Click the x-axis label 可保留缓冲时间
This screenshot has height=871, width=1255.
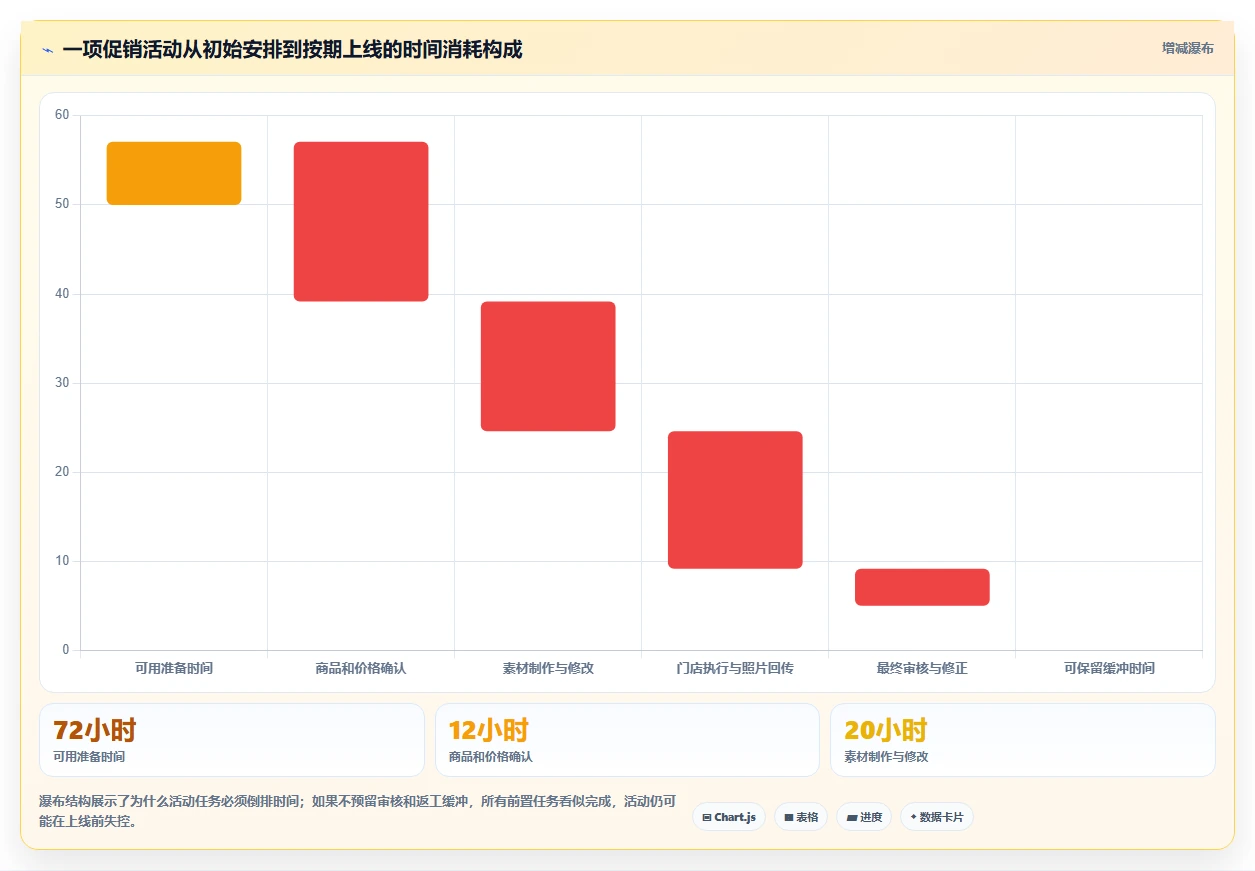coord(1109,668)
